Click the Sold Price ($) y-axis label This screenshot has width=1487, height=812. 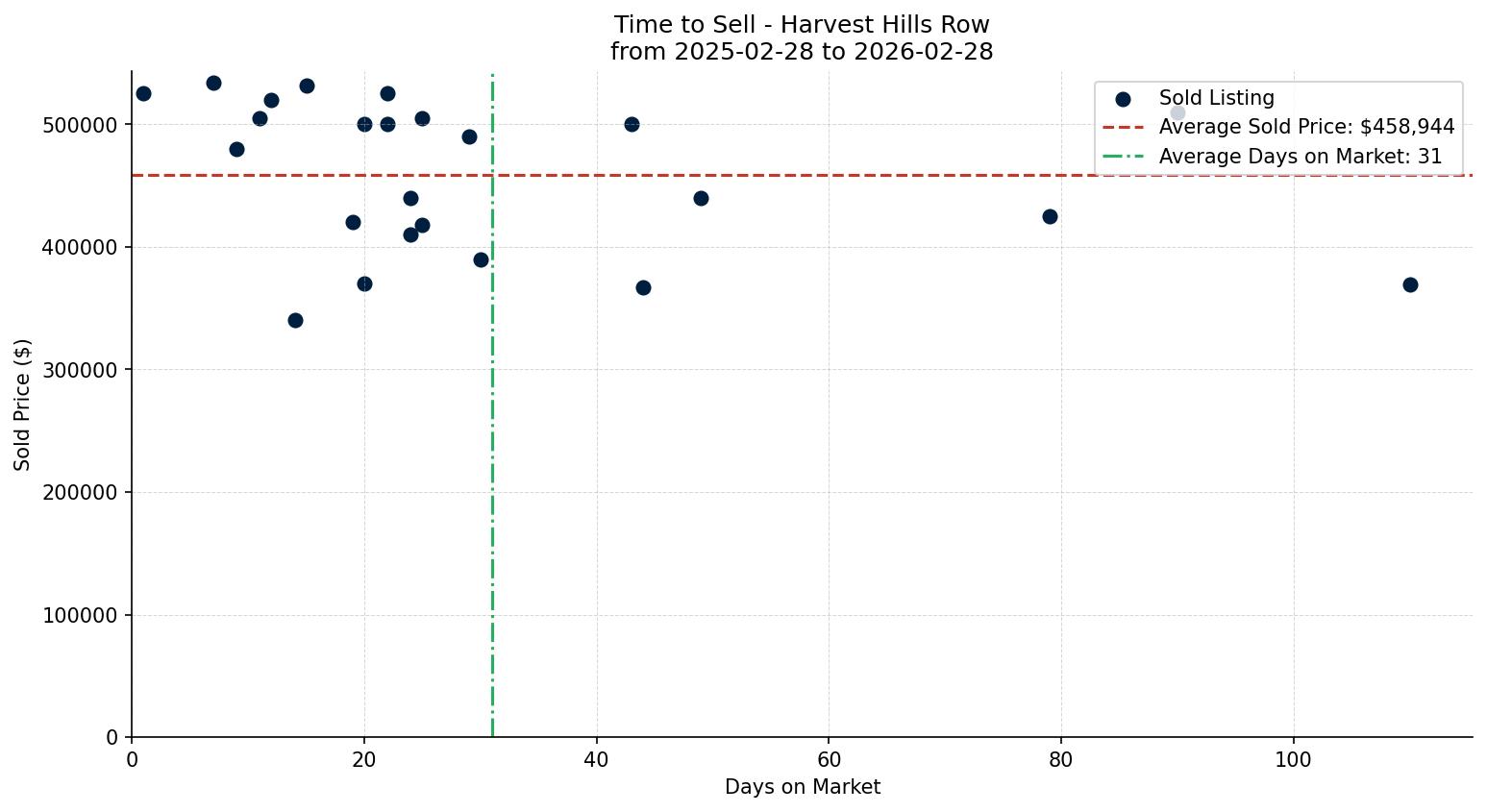coord(22,405)
